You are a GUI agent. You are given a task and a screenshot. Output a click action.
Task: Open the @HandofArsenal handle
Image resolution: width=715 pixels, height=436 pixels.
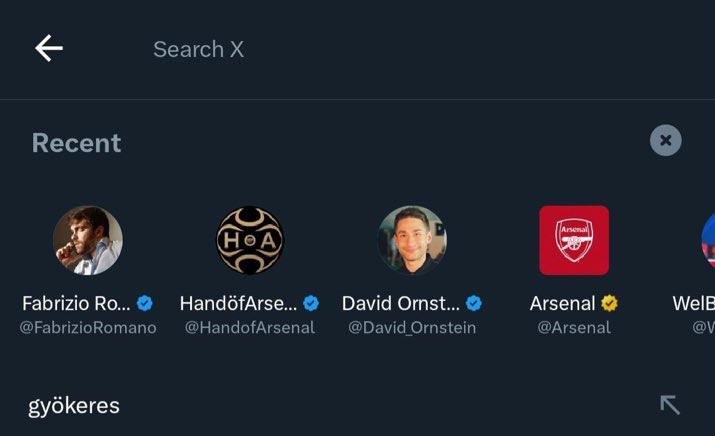click(250, 328)
